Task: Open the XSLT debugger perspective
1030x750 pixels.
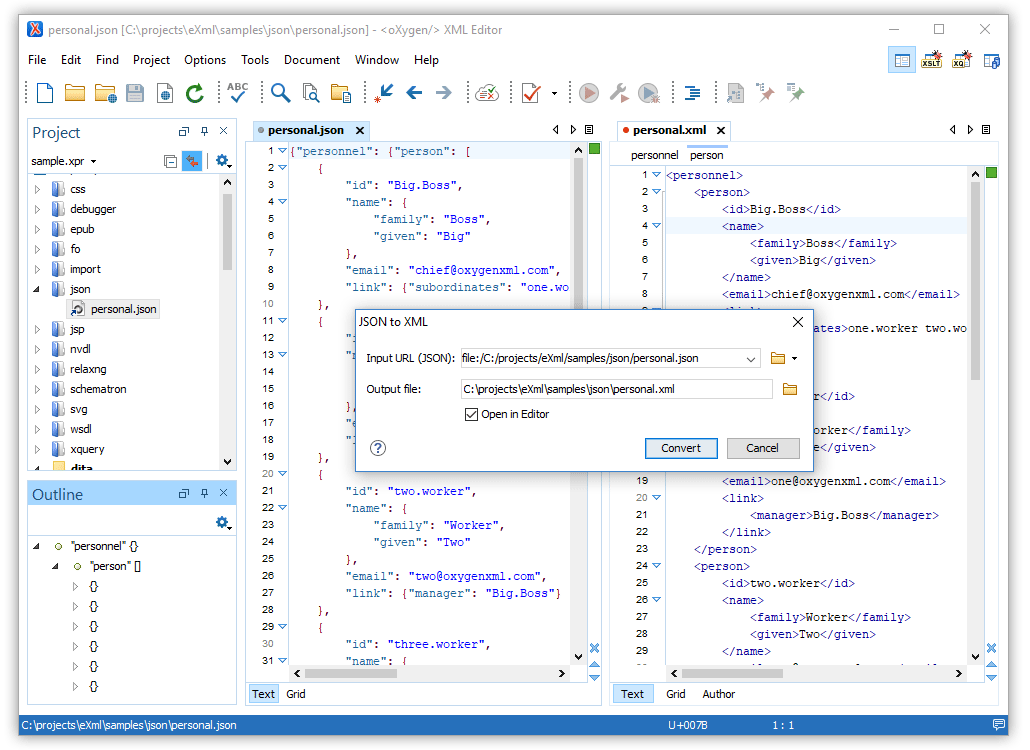Action: pyautogui.click(x=931, y=60)
